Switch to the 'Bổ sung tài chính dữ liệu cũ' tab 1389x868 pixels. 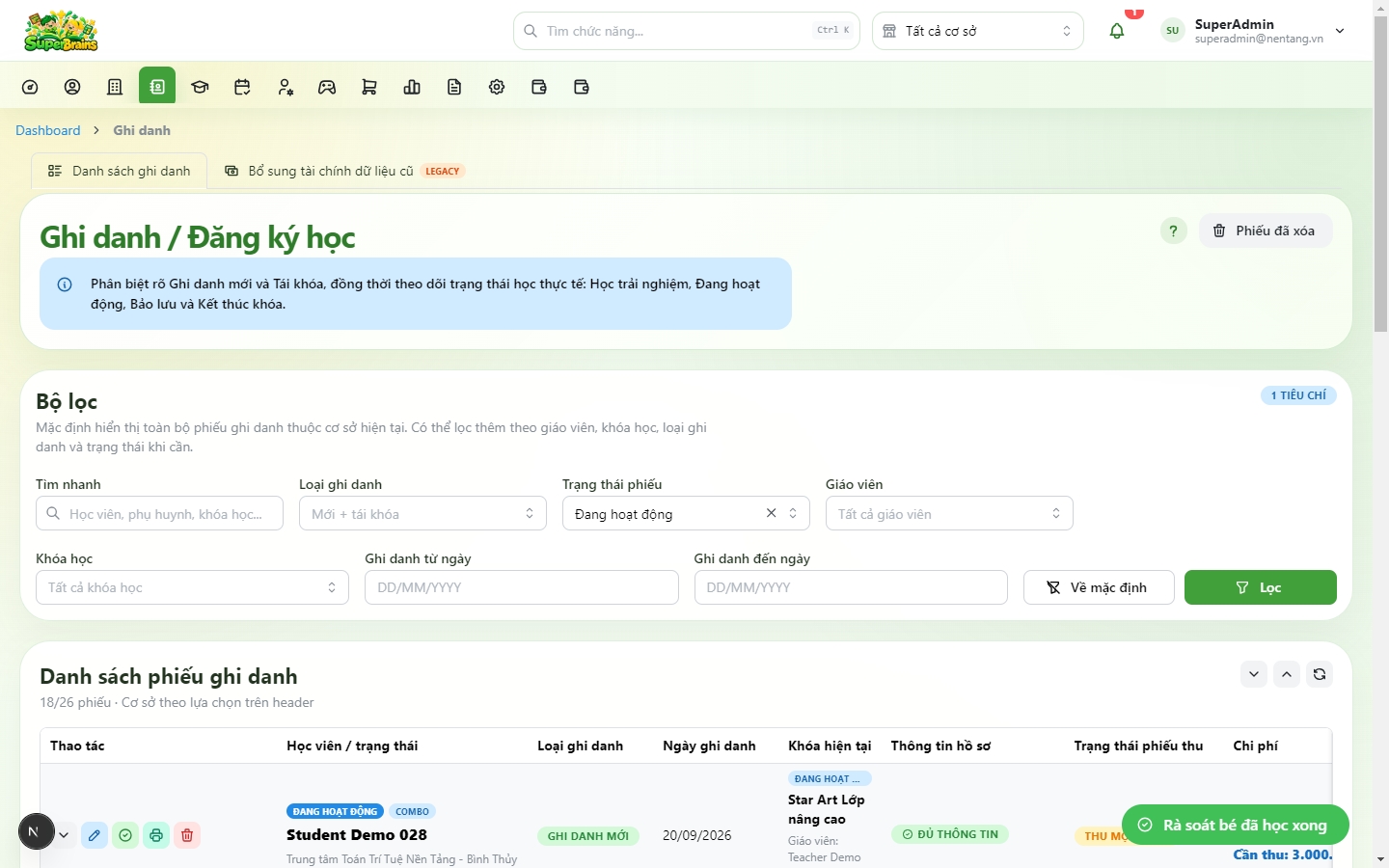click(345, 171)
